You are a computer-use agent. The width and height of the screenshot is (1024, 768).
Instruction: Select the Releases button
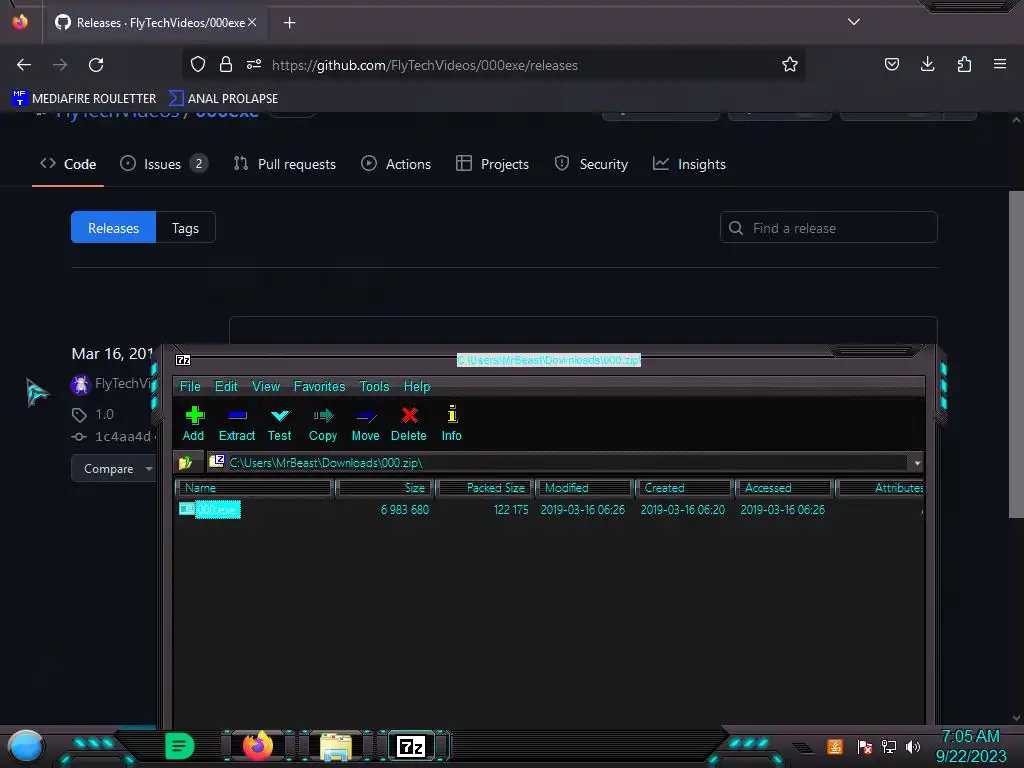click(114, 228)
